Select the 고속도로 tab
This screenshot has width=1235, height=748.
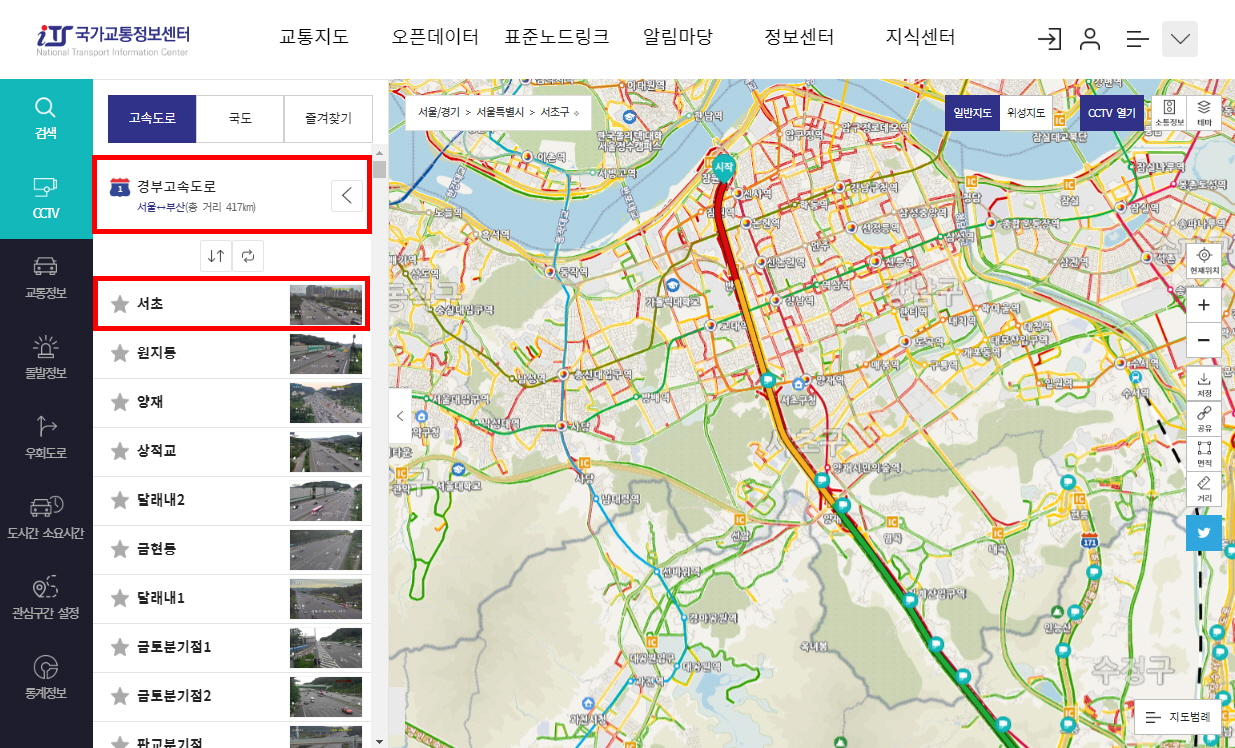click(152, 118)
